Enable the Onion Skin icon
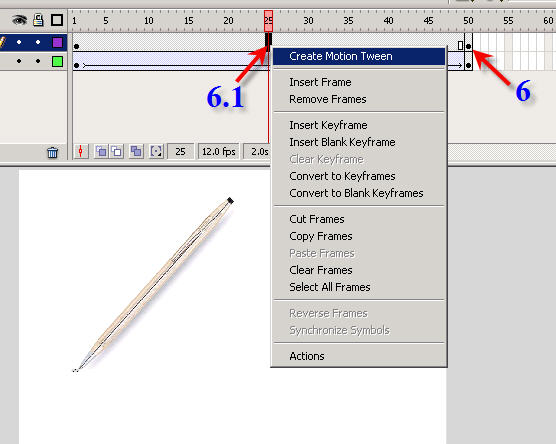 (x=101, y=152)
